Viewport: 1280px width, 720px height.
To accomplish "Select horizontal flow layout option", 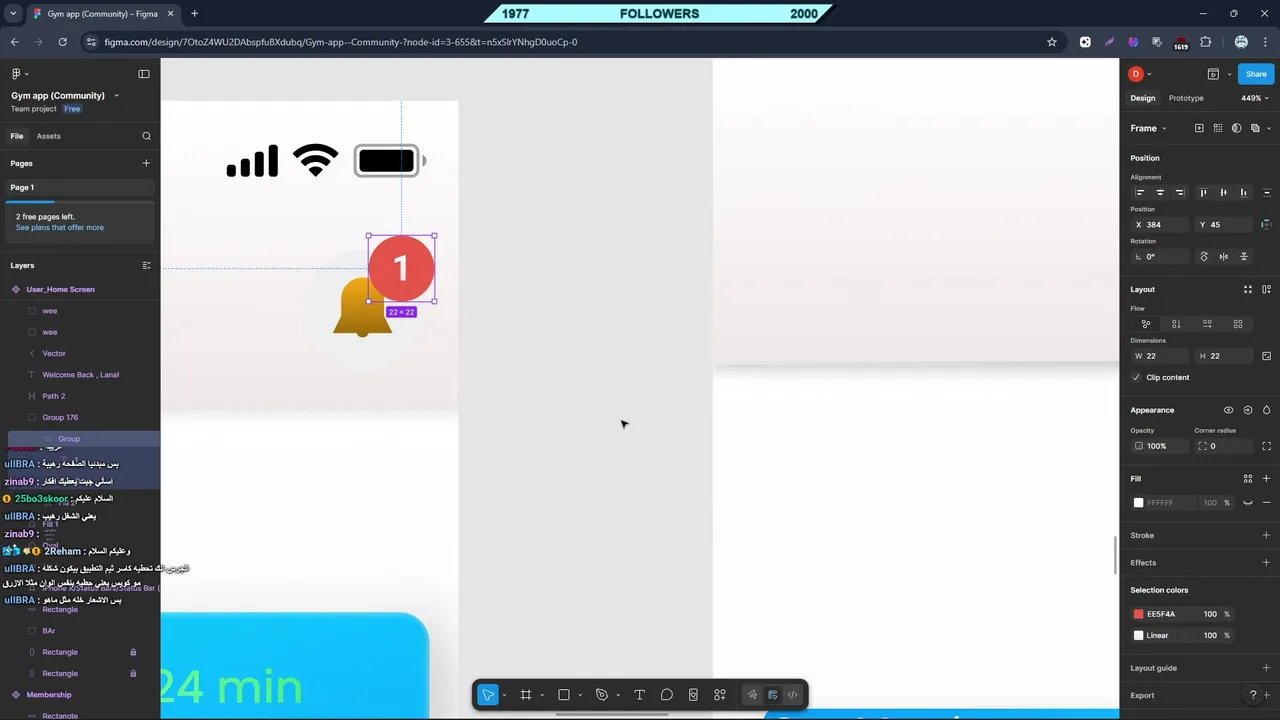I will point(1207,324).
